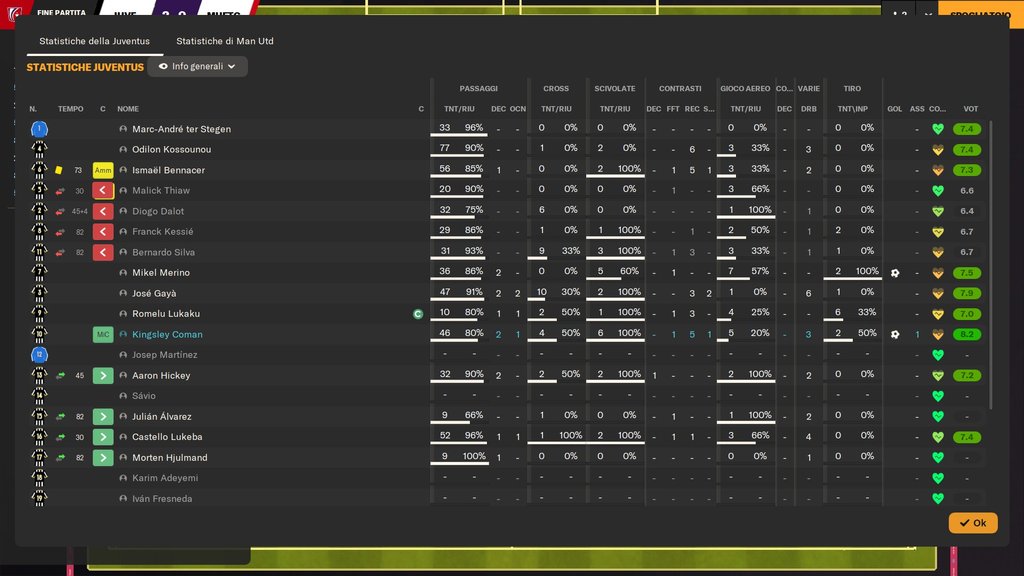Click Marc-André ter Stegen's condition heart icon
Image resolution: width=1024 pixels, height=576 pixels.
(938, 129)
